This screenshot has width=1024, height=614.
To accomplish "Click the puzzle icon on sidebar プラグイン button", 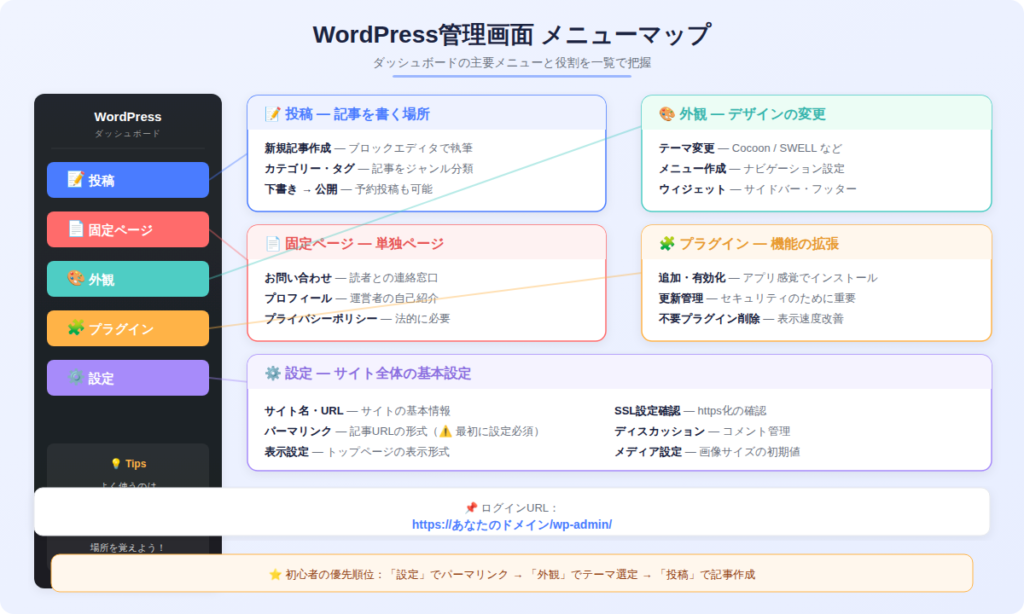I will point(75,328).
